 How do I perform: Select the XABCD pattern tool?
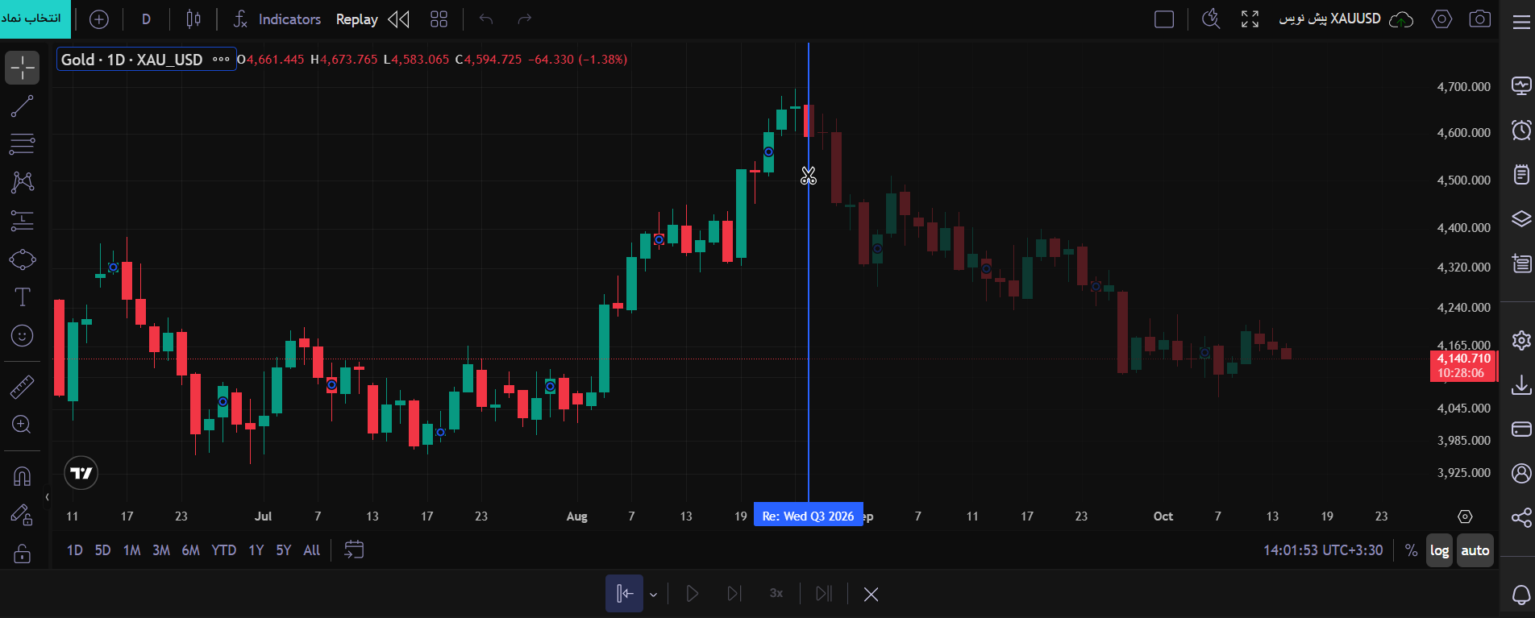22,182
